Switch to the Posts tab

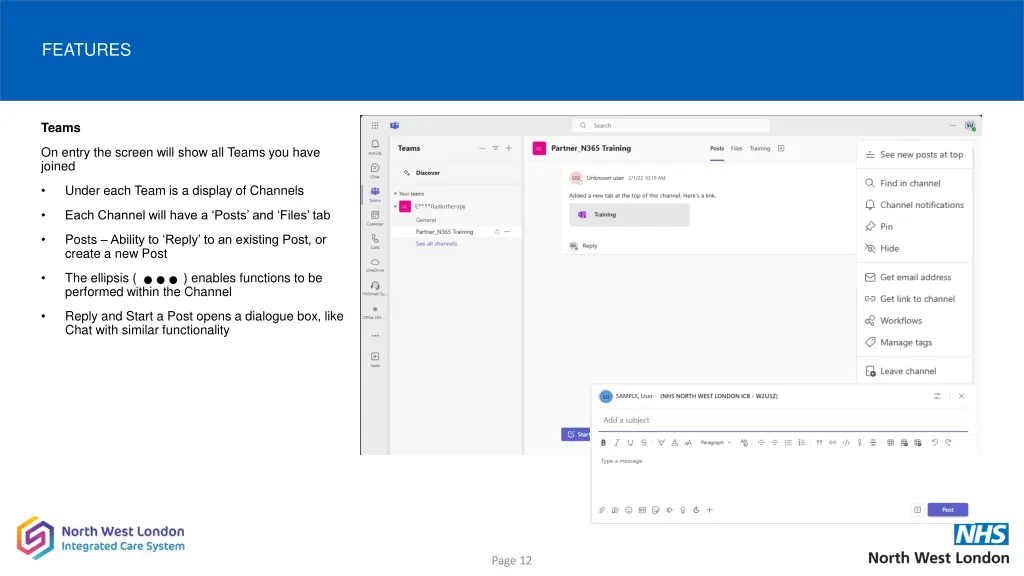click(x=717, y=148)
